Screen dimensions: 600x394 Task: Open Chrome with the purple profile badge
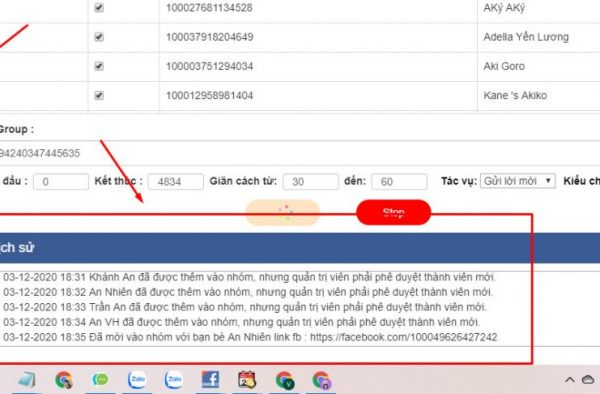point(321,380)
